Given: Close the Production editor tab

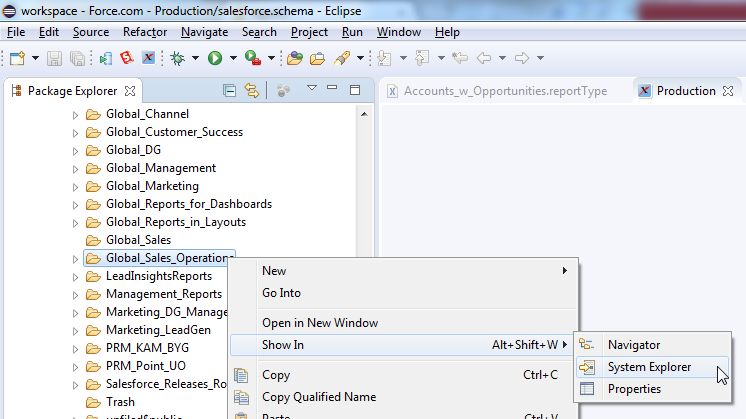Looking at the screenshot, I should pyautogui.click(x=728, y=91).
